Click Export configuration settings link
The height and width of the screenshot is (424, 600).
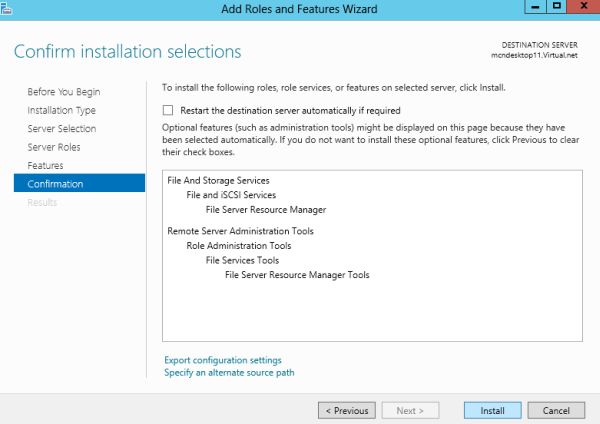[222, 360]
